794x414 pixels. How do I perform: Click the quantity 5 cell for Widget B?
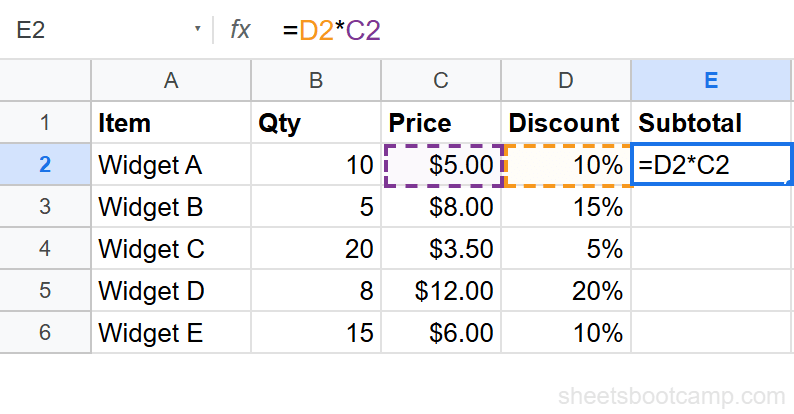[316, 206]
